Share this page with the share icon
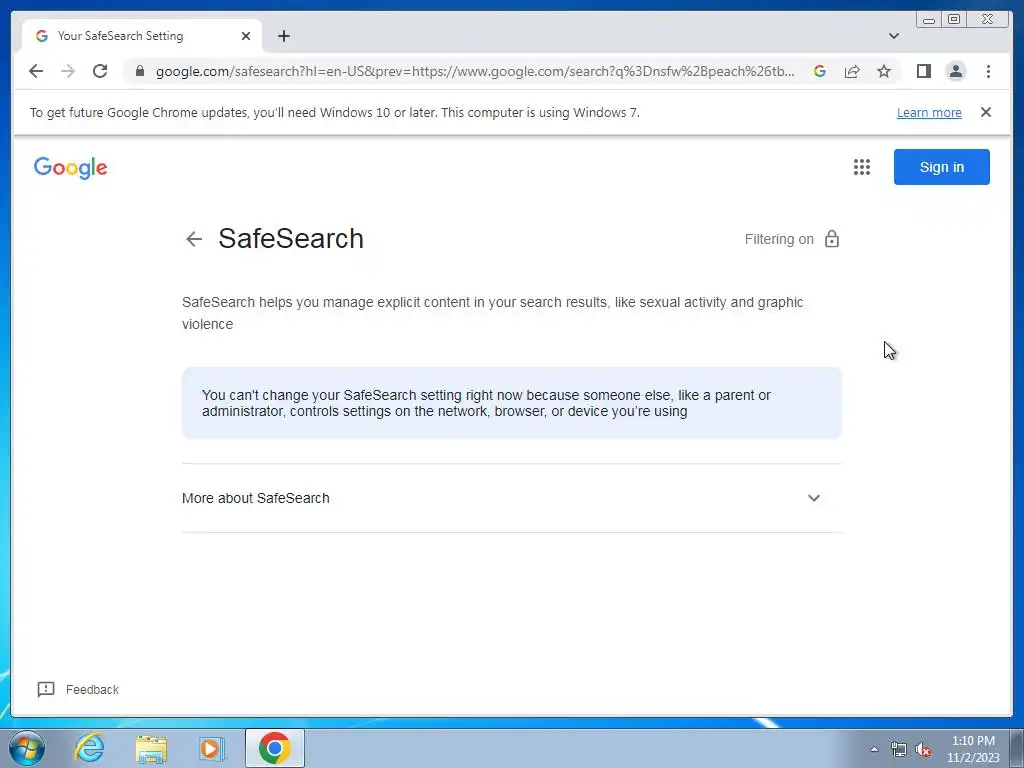Screen dimensions: 1024x768 click(852, 71)
